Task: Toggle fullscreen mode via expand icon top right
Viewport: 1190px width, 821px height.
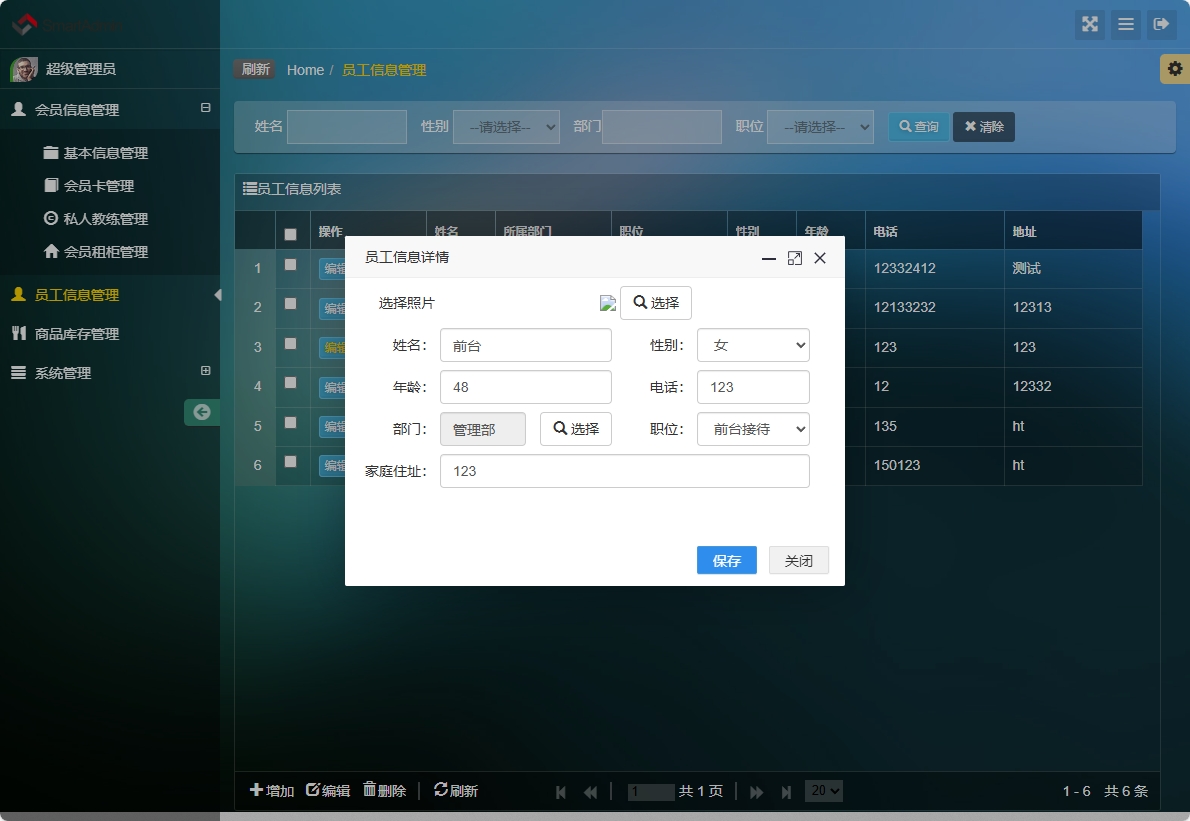Action: (x=1090, y=25)
